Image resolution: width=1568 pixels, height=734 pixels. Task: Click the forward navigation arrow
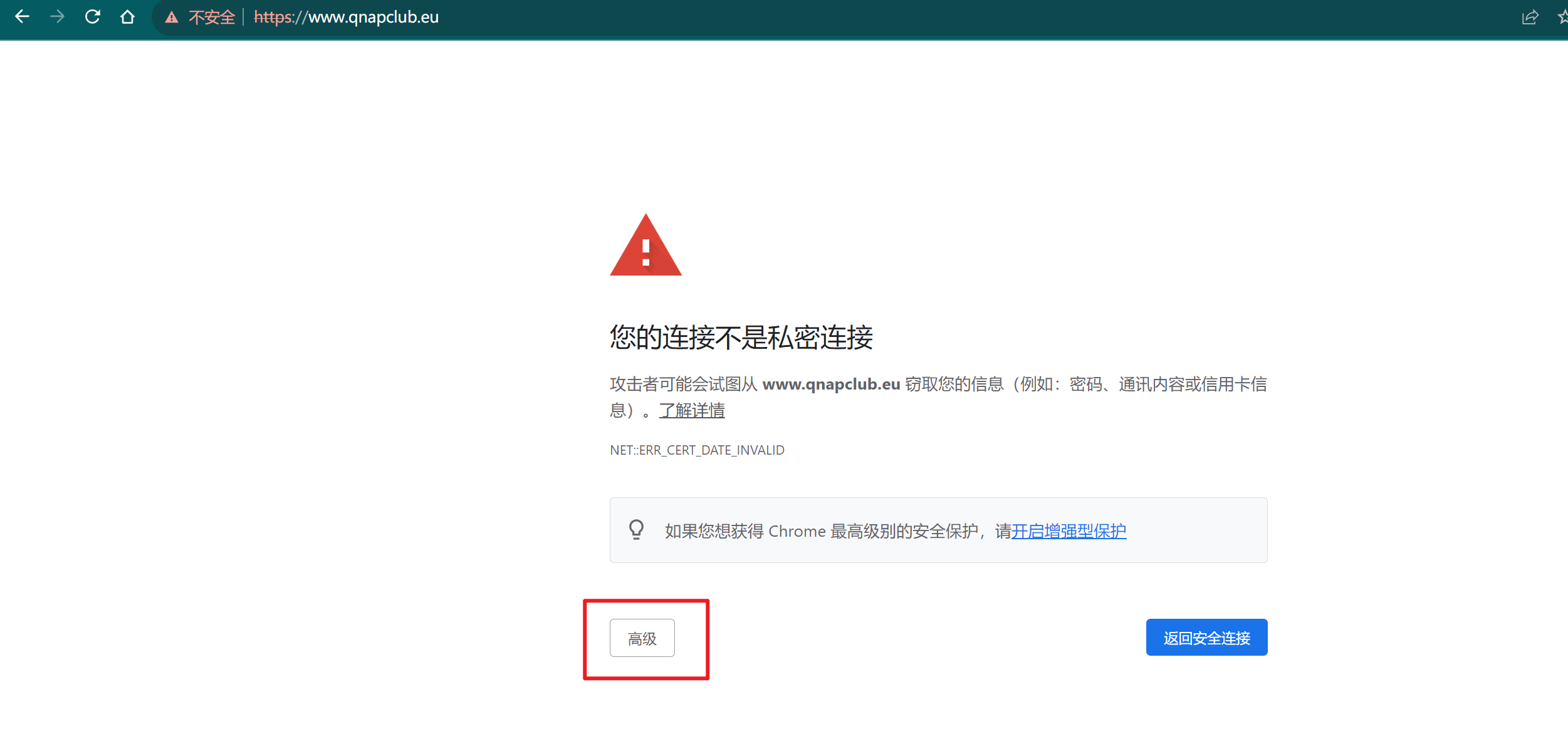tap(58, 17)
